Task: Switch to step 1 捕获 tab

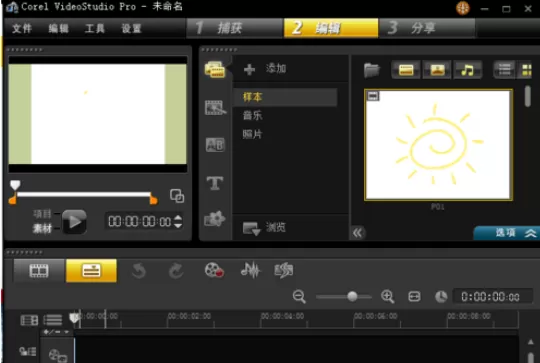Action: [x=234, y=28]
